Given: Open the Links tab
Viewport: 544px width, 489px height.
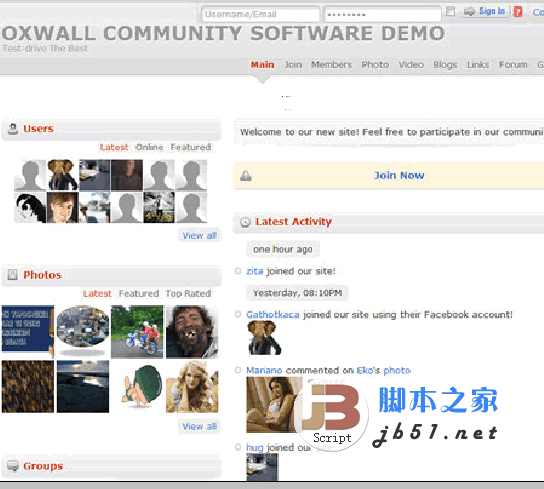Looking at the screenshot, I should click(x=478, y=65).
